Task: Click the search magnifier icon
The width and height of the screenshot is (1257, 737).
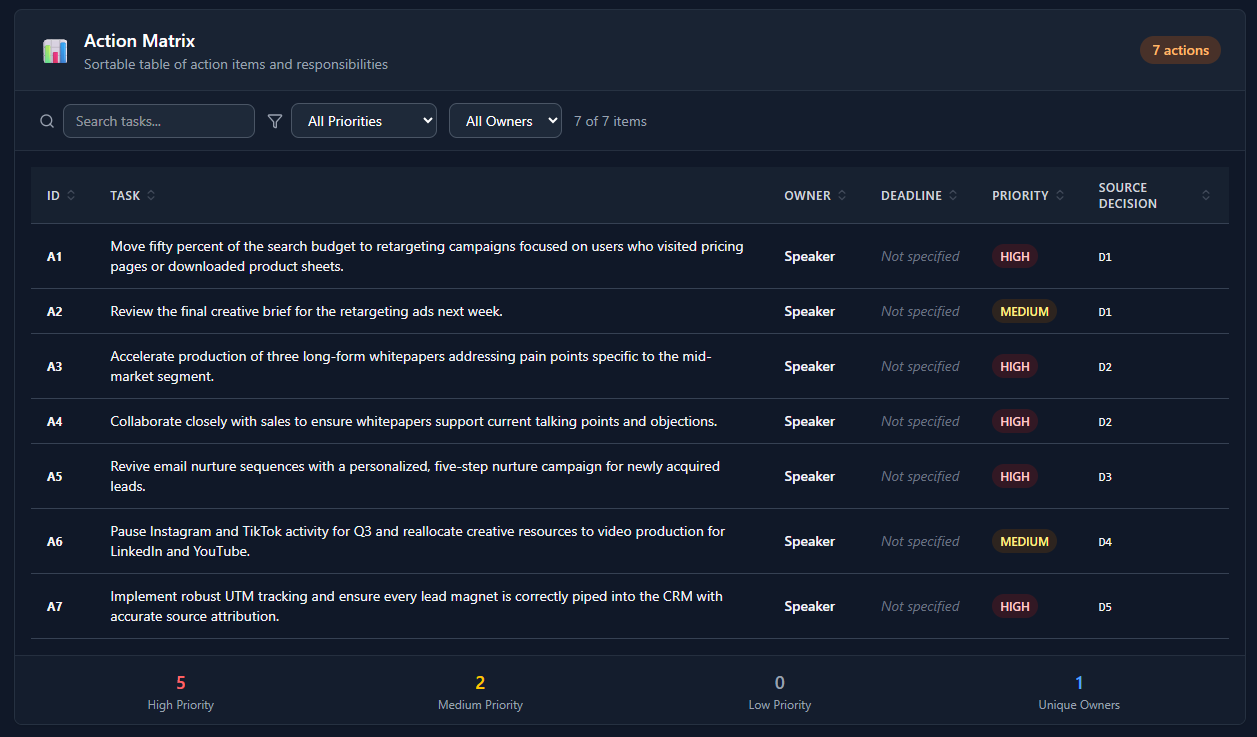Action: pyautogui.click(x=47, y=121)
